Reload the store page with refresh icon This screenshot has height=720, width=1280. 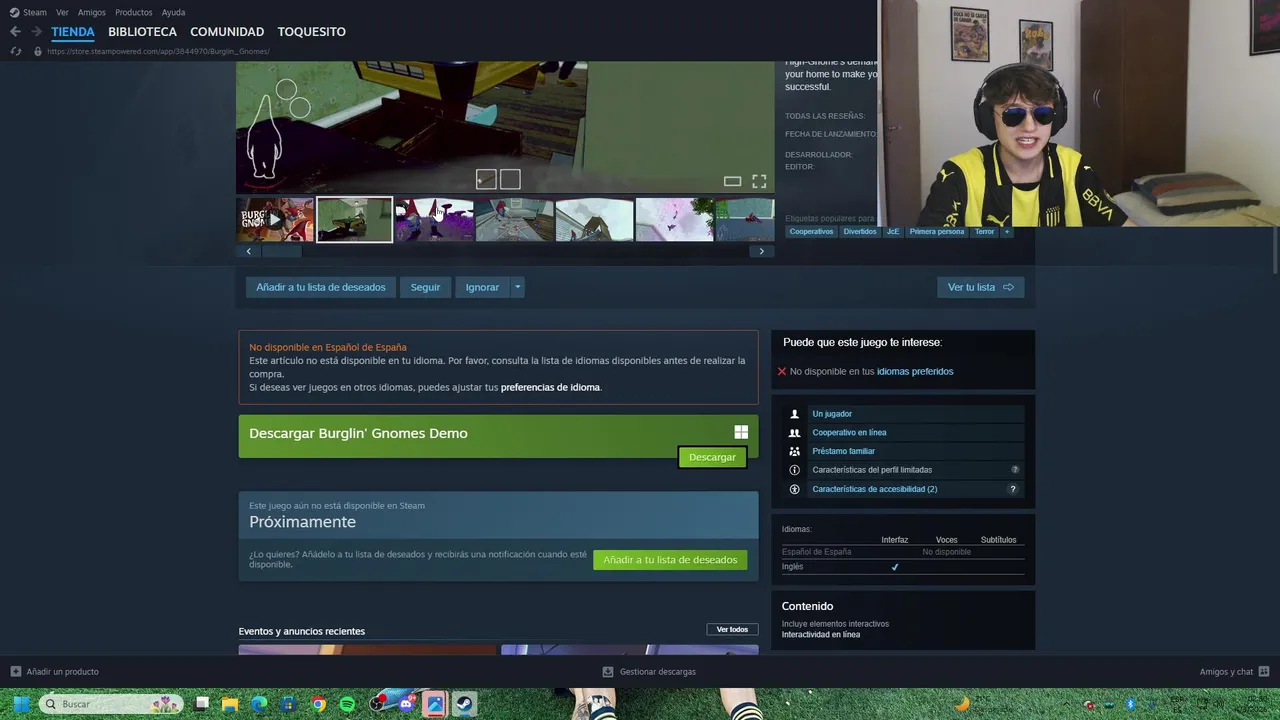pos(15,51)
